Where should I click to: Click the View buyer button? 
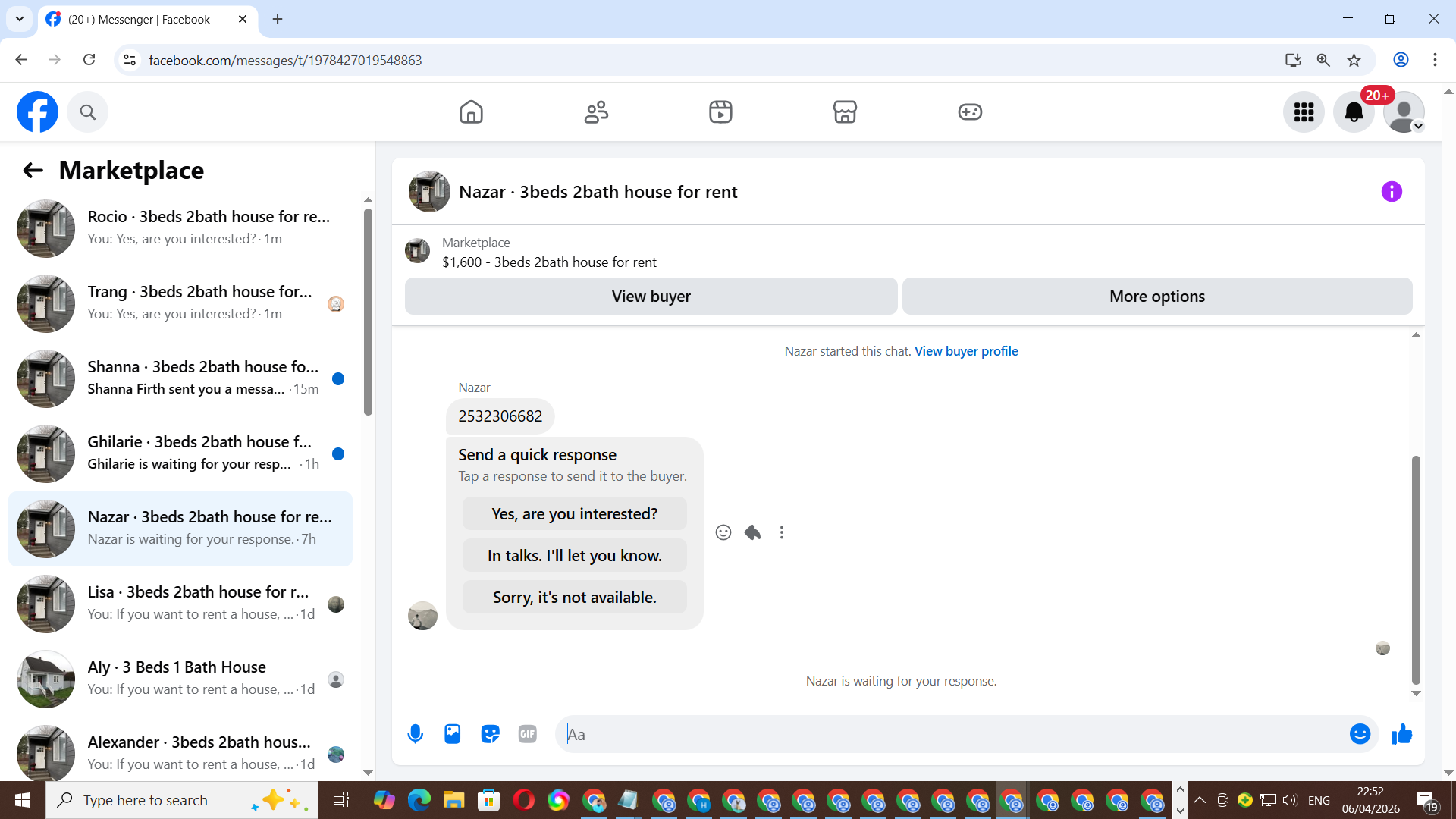pos(651,296)
